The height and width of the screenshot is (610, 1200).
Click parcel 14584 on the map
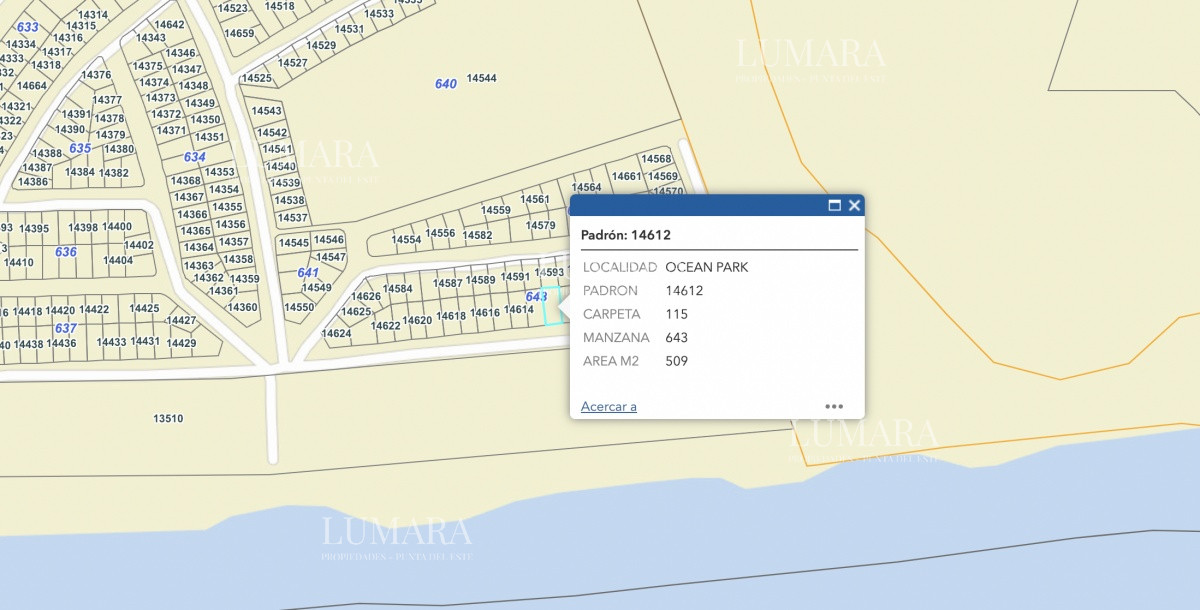(x=398, y=289)
